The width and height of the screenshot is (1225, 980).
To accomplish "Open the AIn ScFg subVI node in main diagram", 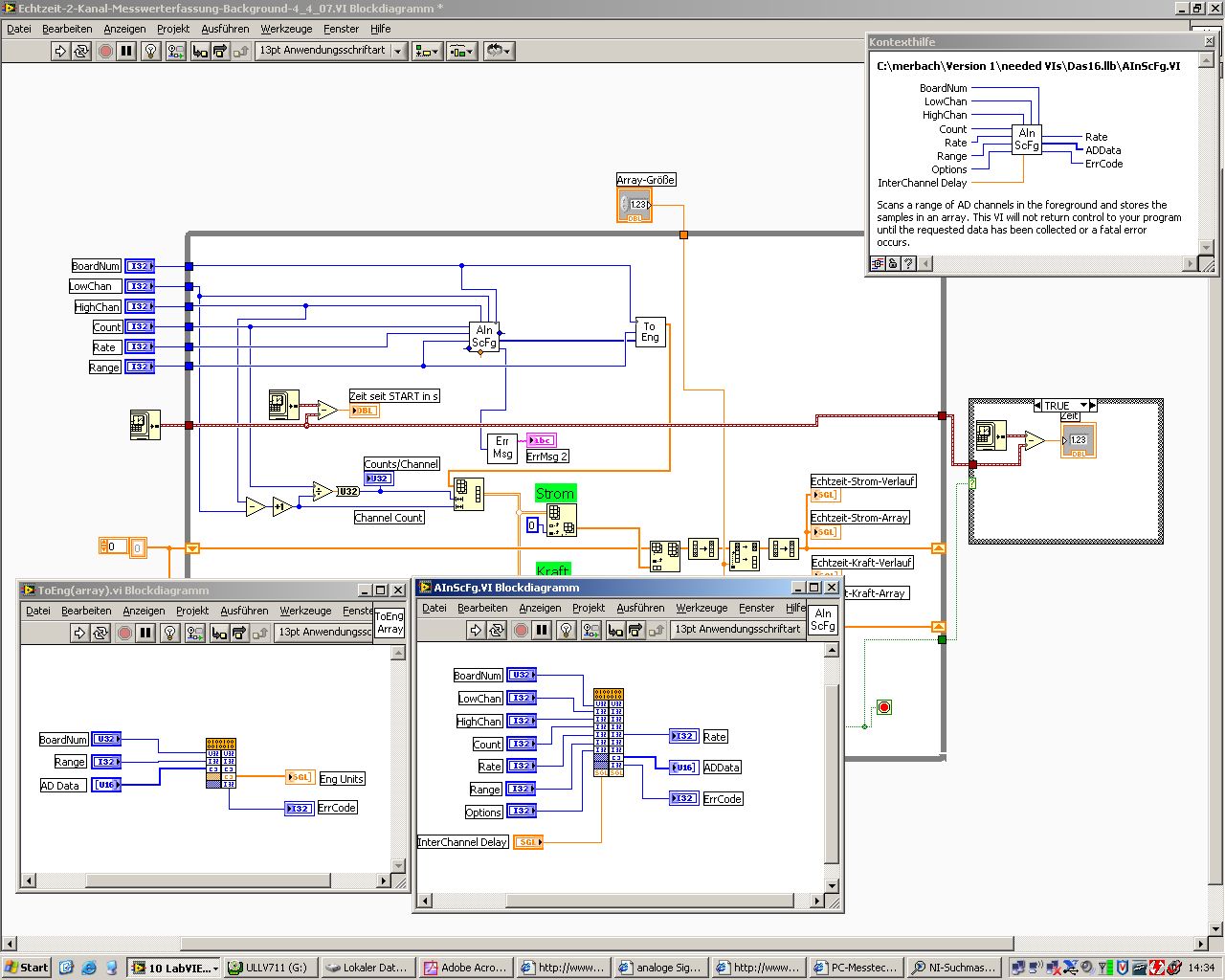I will (484, 336).
